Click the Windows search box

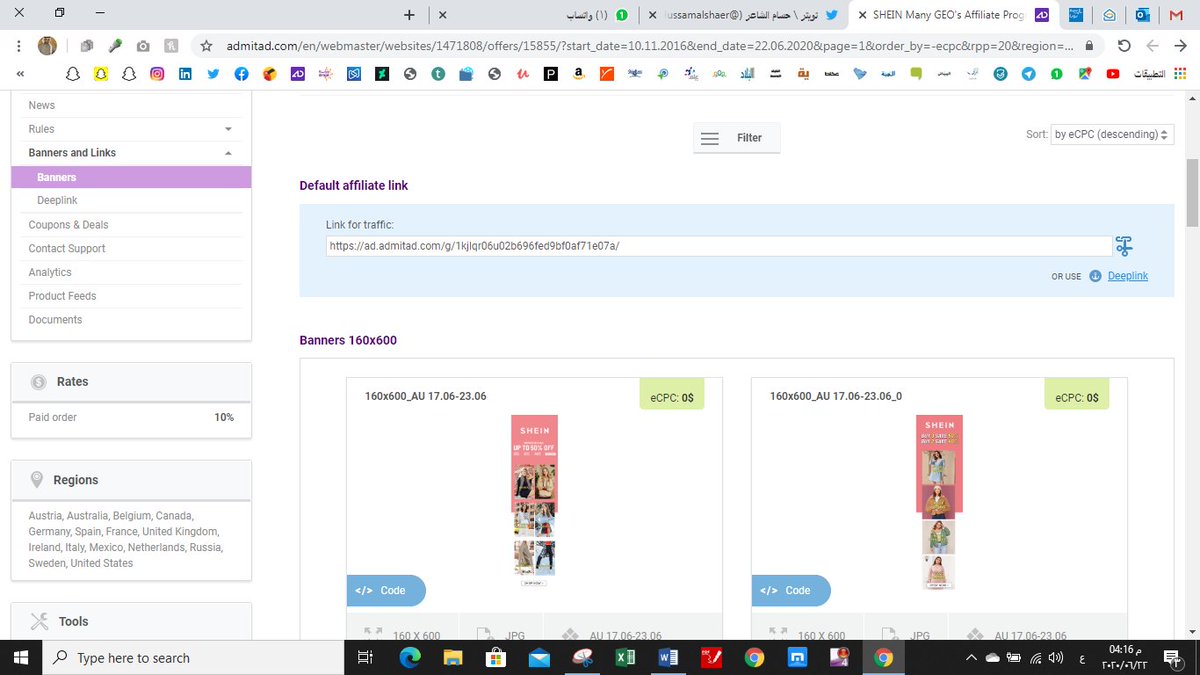(191, 658)
